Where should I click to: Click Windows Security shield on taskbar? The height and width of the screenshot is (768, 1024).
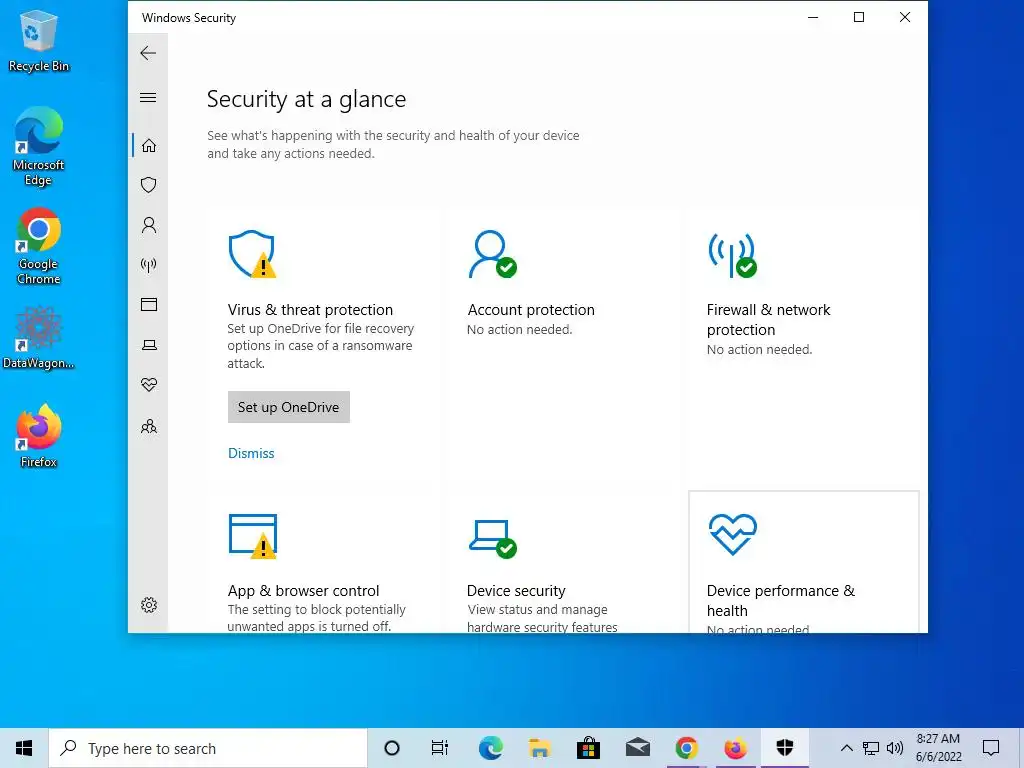784,748
